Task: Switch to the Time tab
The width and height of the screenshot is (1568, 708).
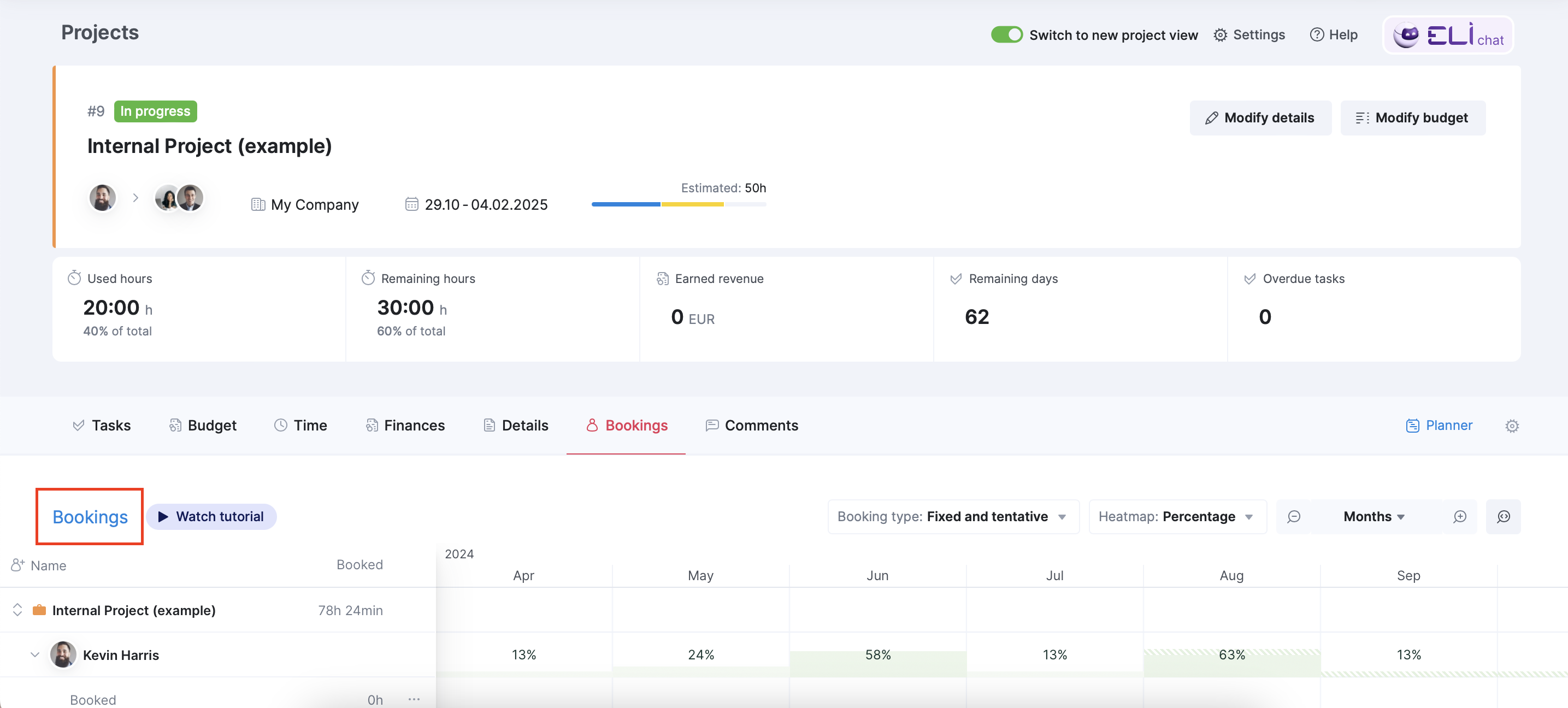Action: click(x=300, y=426)
